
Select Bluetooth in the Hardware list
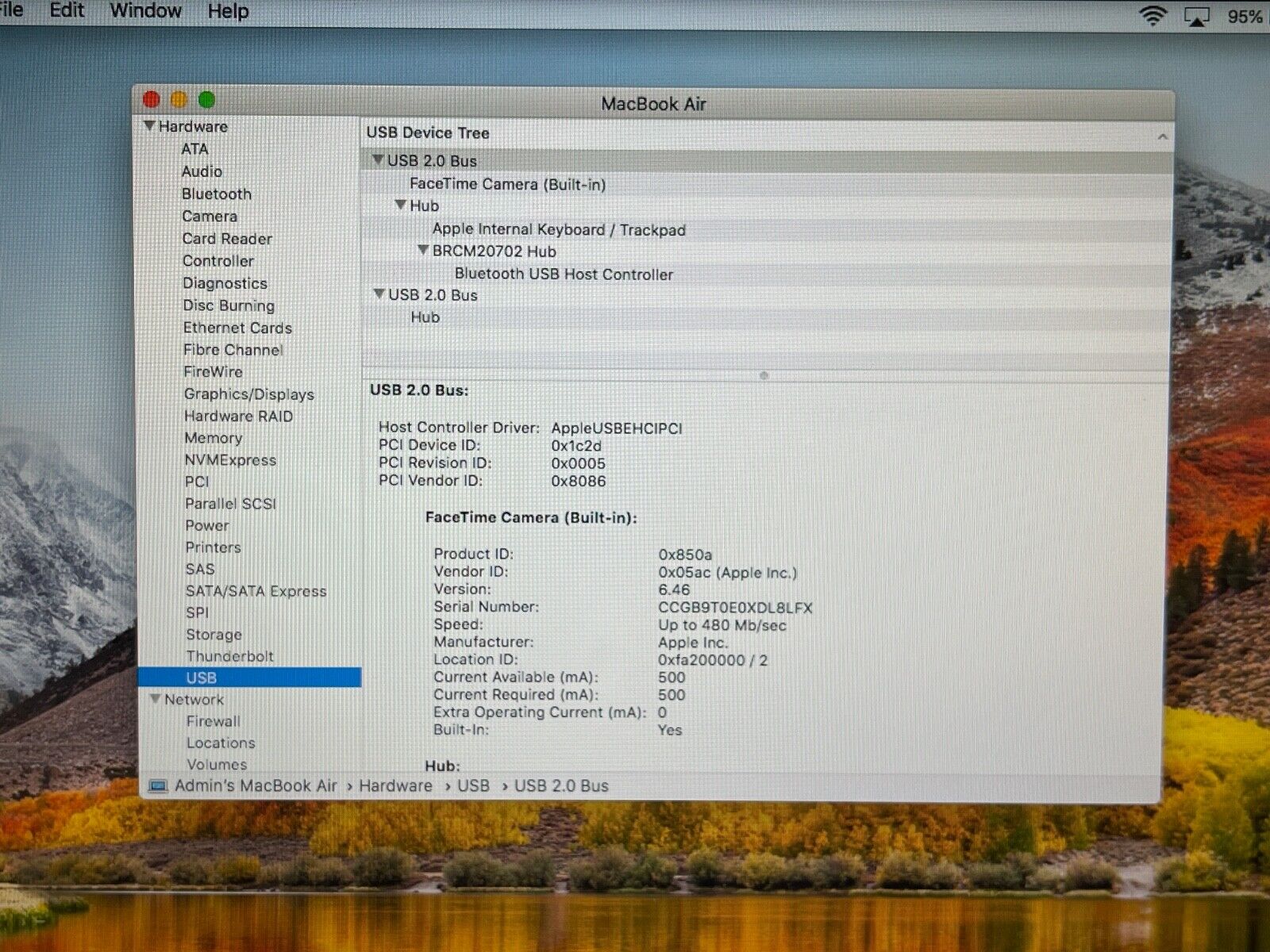tap(217, 194)
